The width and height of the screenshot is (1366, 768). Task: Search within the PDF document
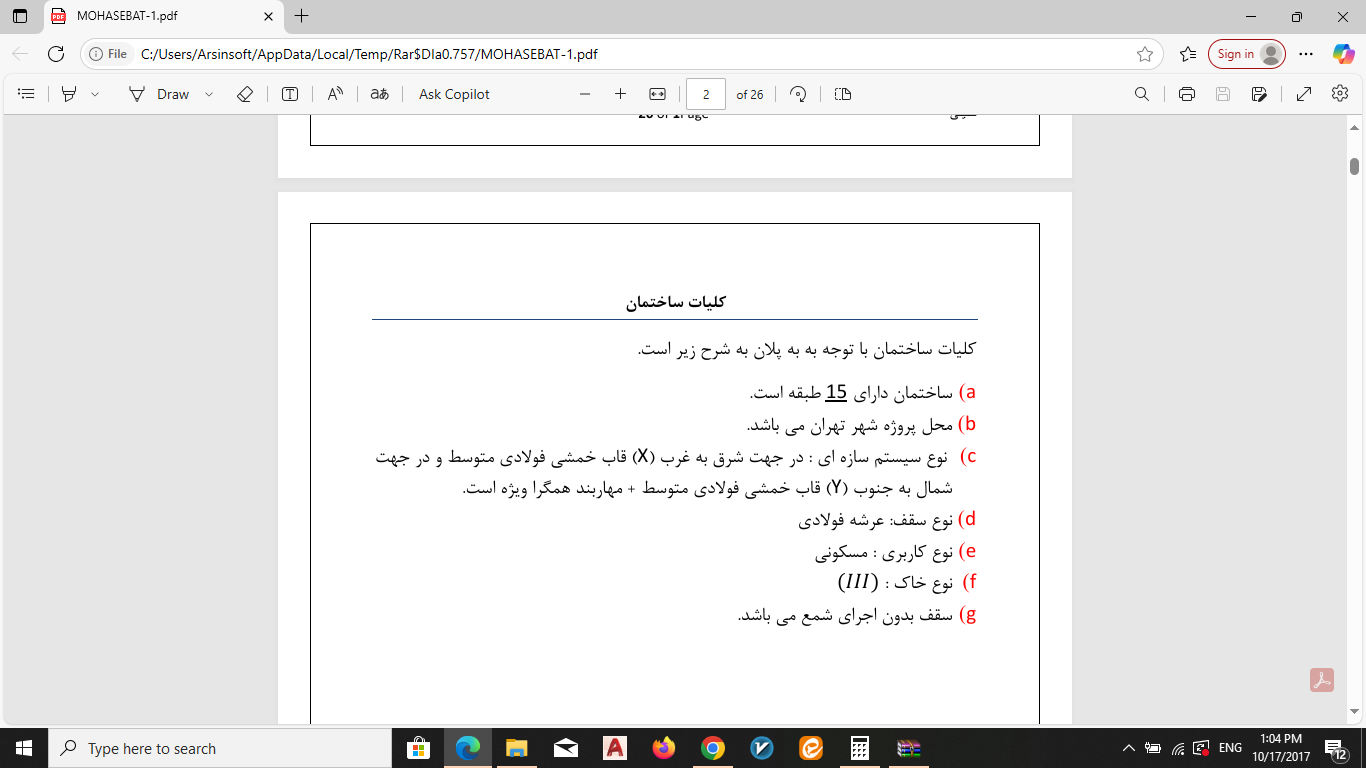pos(1141,94)
